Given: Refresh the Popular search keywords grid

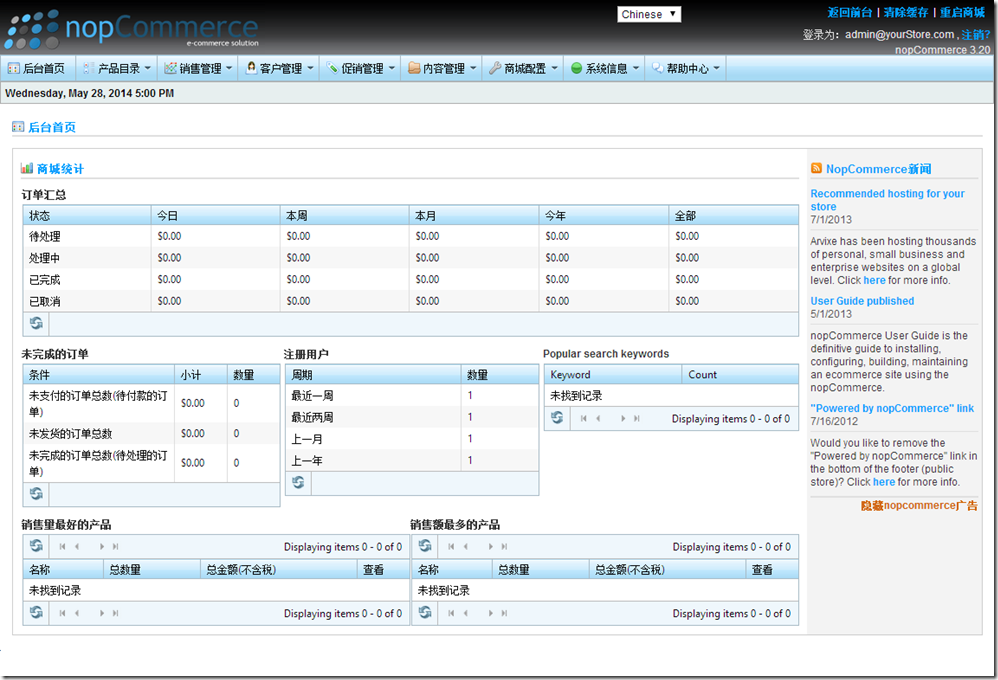Looking at the screenshot, I should pyautogui.click(x=557, y=418).
